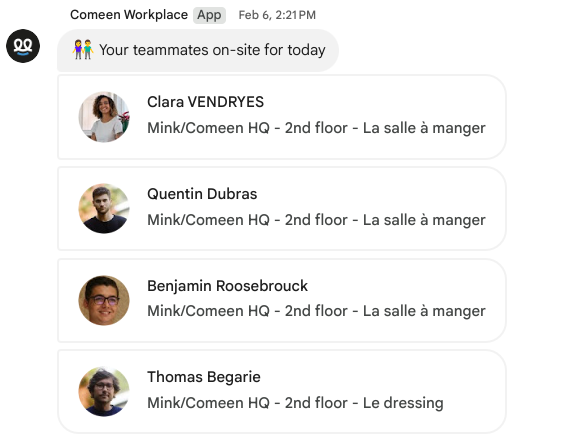Select the Clara VENDRYES name text
Viewport: 562px width, 440px height.
[x=205, y=102]
